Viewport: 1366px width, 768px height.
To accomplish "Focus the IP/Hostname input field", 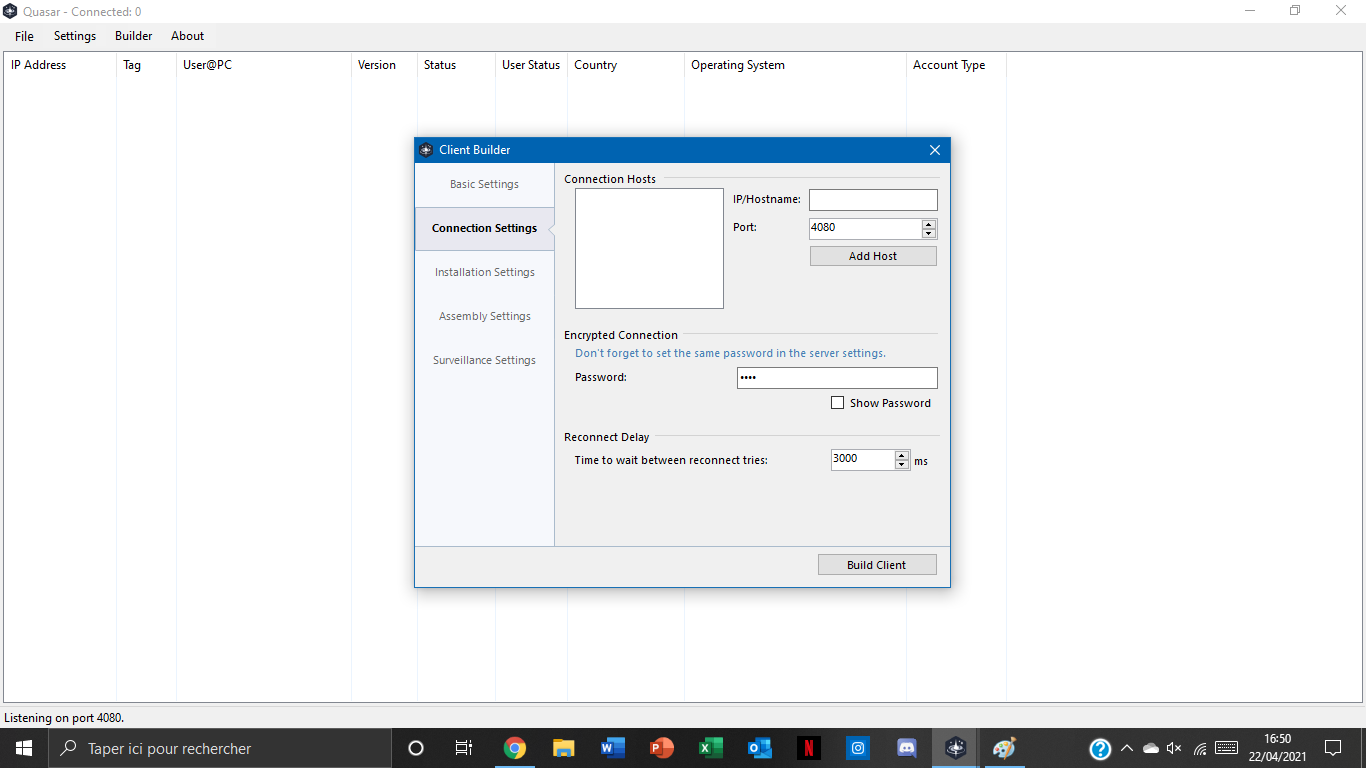I will tap(873, 200).
